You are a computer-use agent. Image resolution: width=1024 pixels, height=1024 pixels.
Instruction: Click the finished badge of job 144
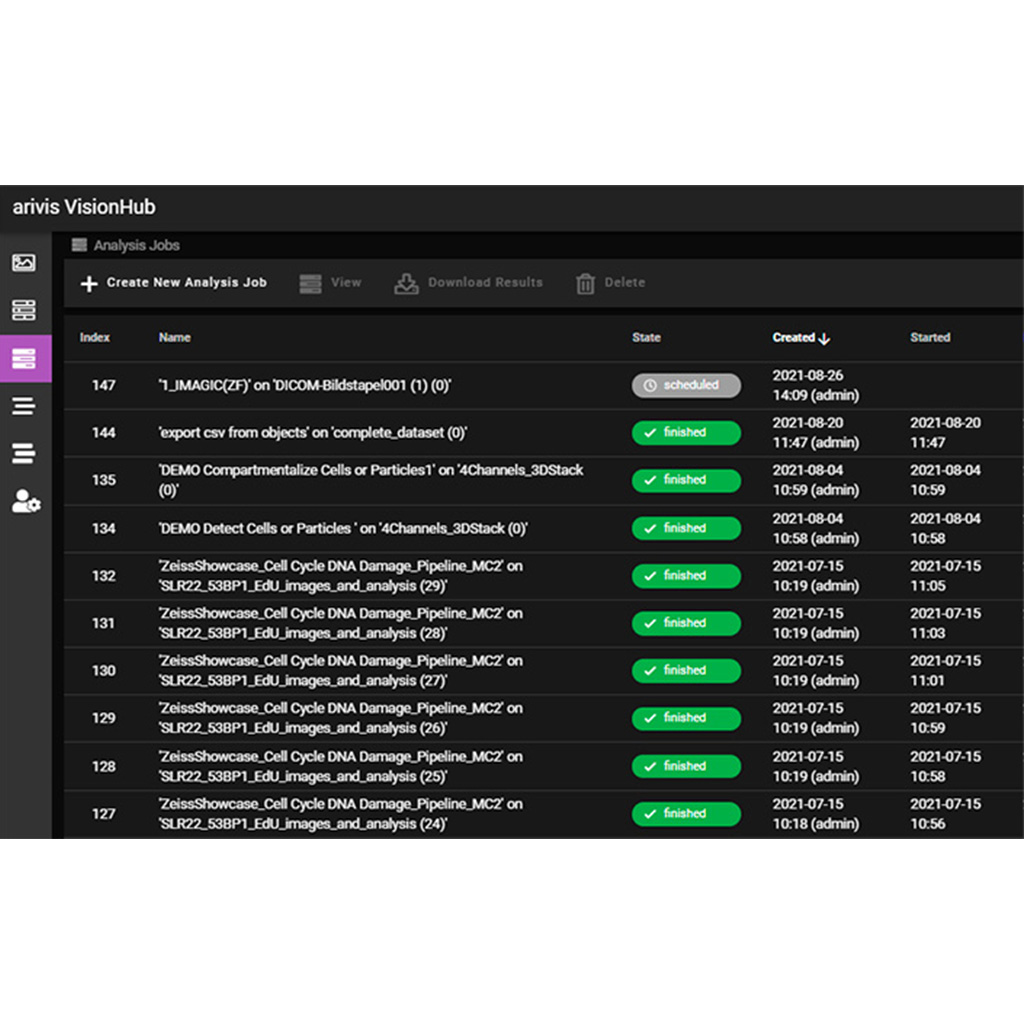(686, 433)
